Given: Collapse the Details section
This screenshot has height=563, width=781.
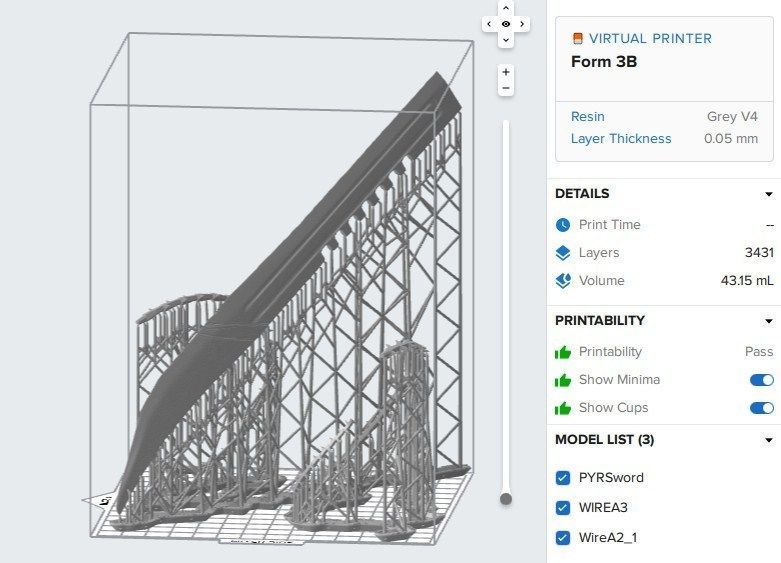Looking at the screenshot, I should 768,194.
